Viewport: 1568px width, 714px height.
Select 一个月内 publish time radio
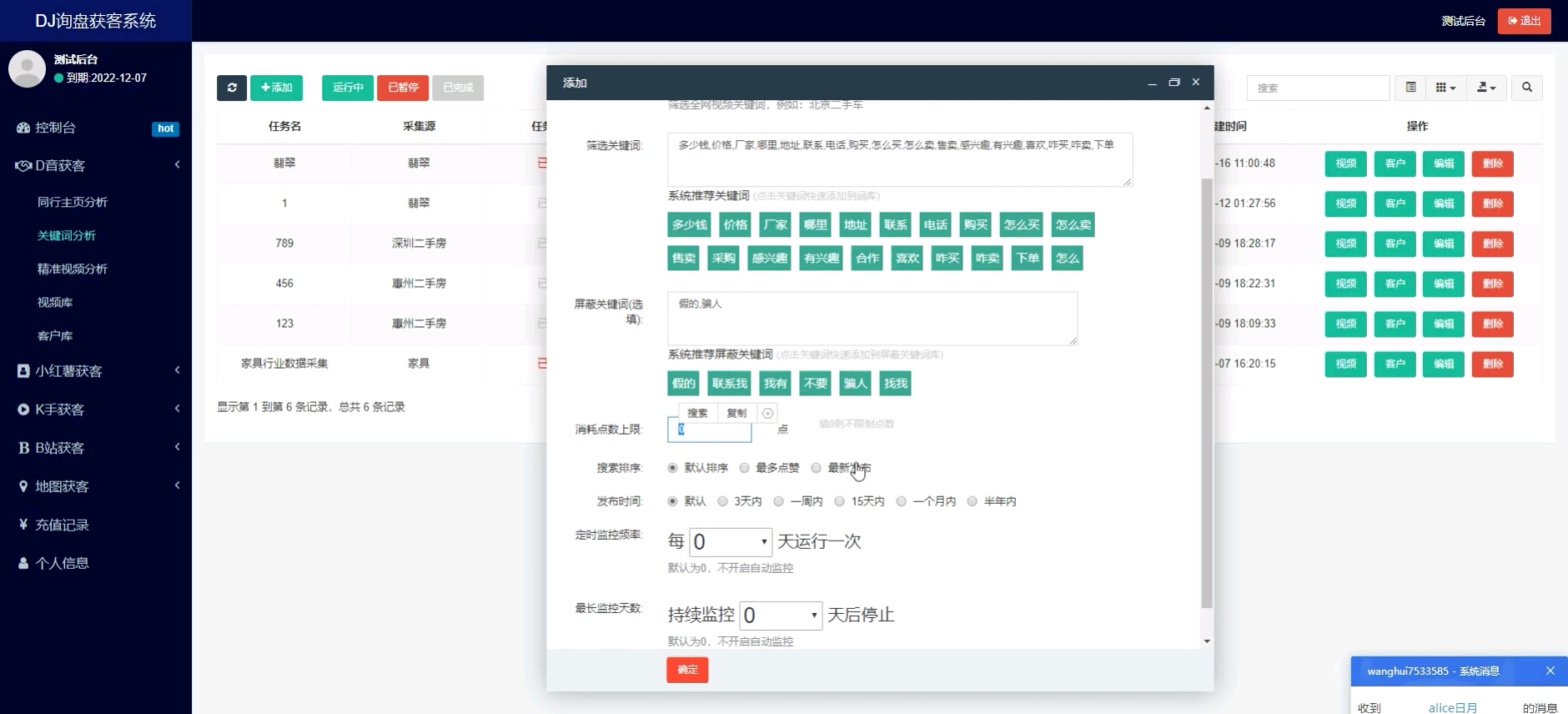click(901, 501)
